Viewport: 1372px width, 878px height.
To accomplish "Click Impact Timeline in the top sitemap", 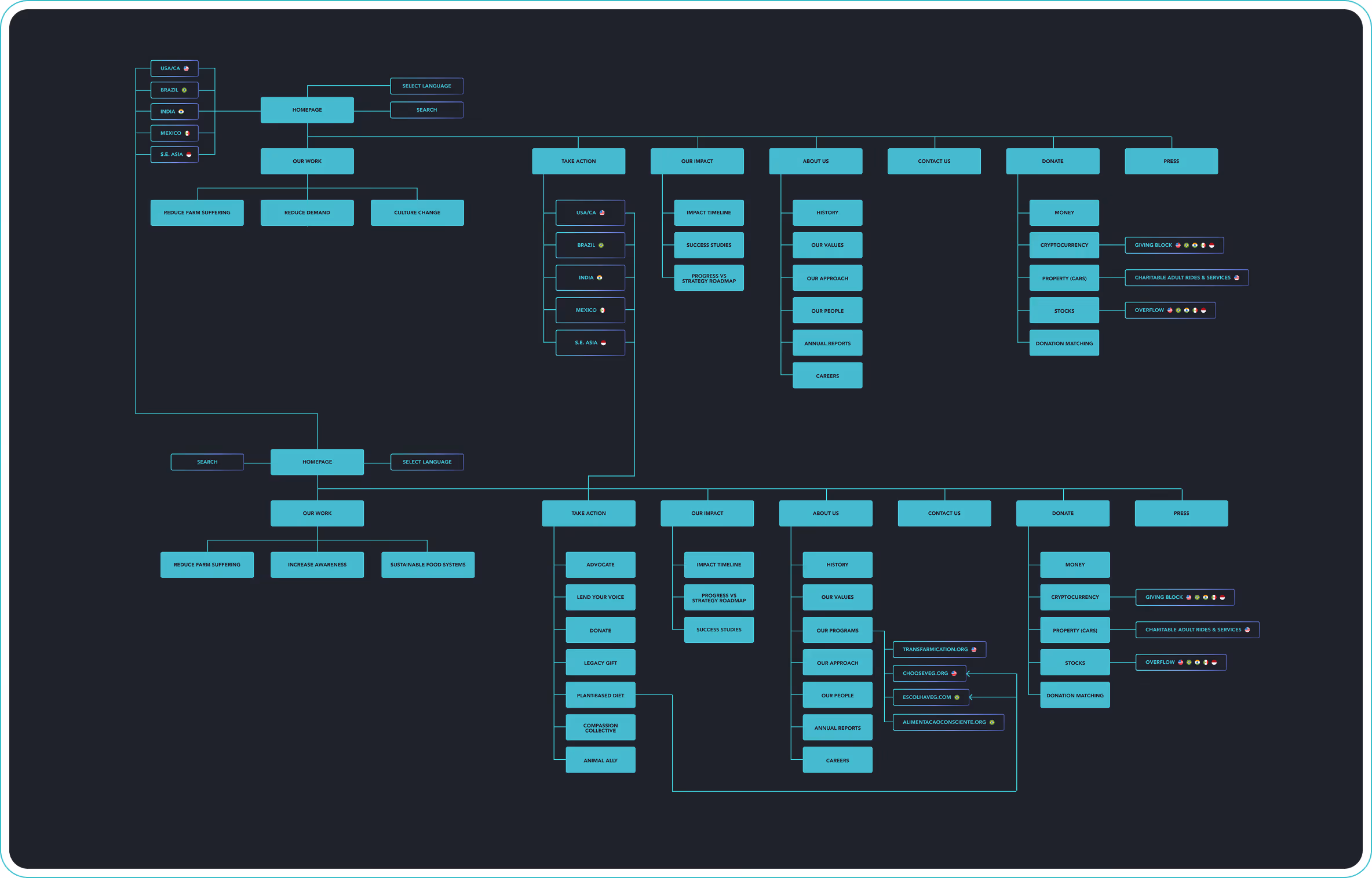I will [x=709, y=213].
